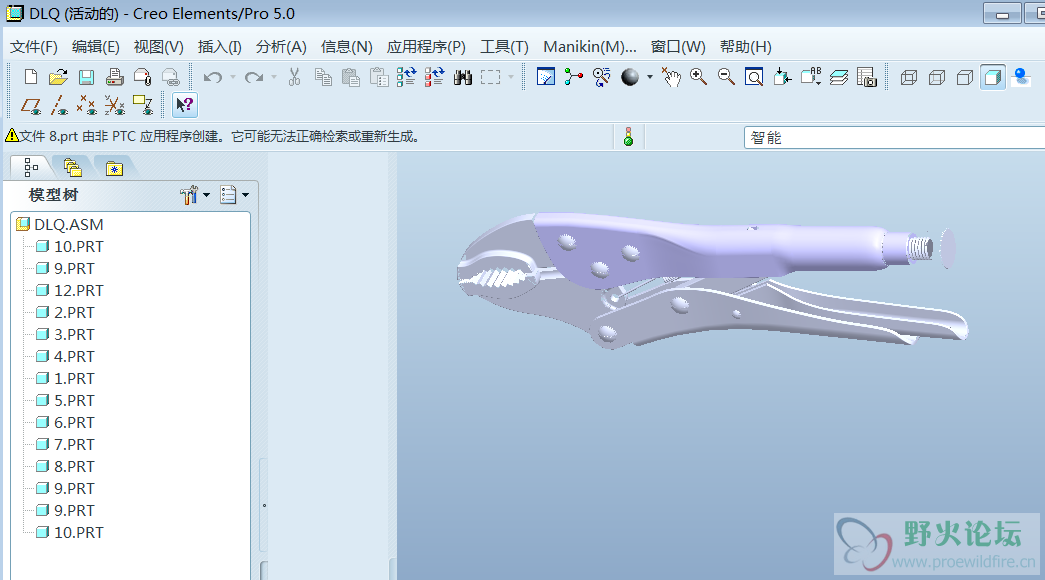Open the View Manager icon
Image resolution: width=1045 pixels, height=580 pixels.
(866, 77)
